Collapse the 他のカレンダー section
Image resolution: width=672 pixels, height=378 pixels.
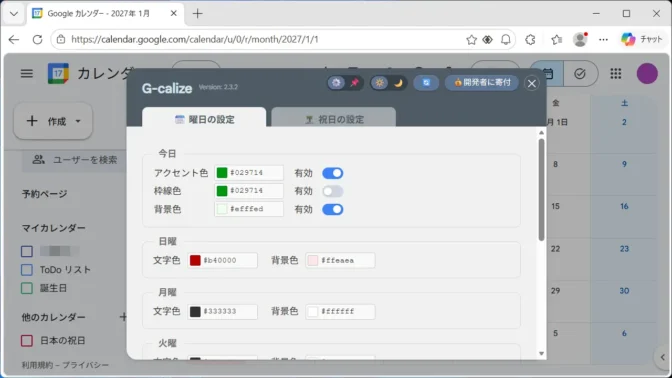(54, 317)
